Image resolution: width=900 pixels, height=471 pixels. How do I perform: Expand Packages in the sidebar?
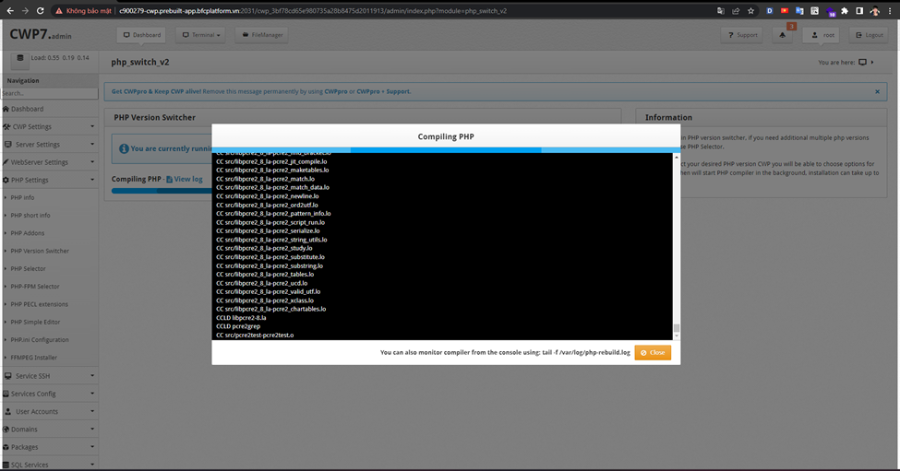[49, 447]
